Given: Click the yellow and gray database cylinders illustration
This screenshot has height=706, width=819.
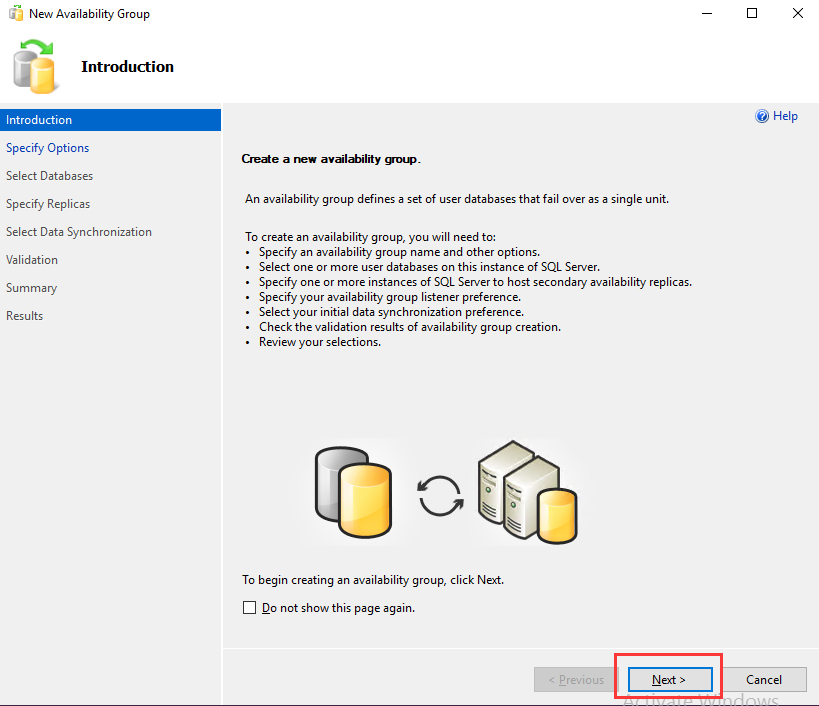Looking at the screenshot, I should (353, 491).
